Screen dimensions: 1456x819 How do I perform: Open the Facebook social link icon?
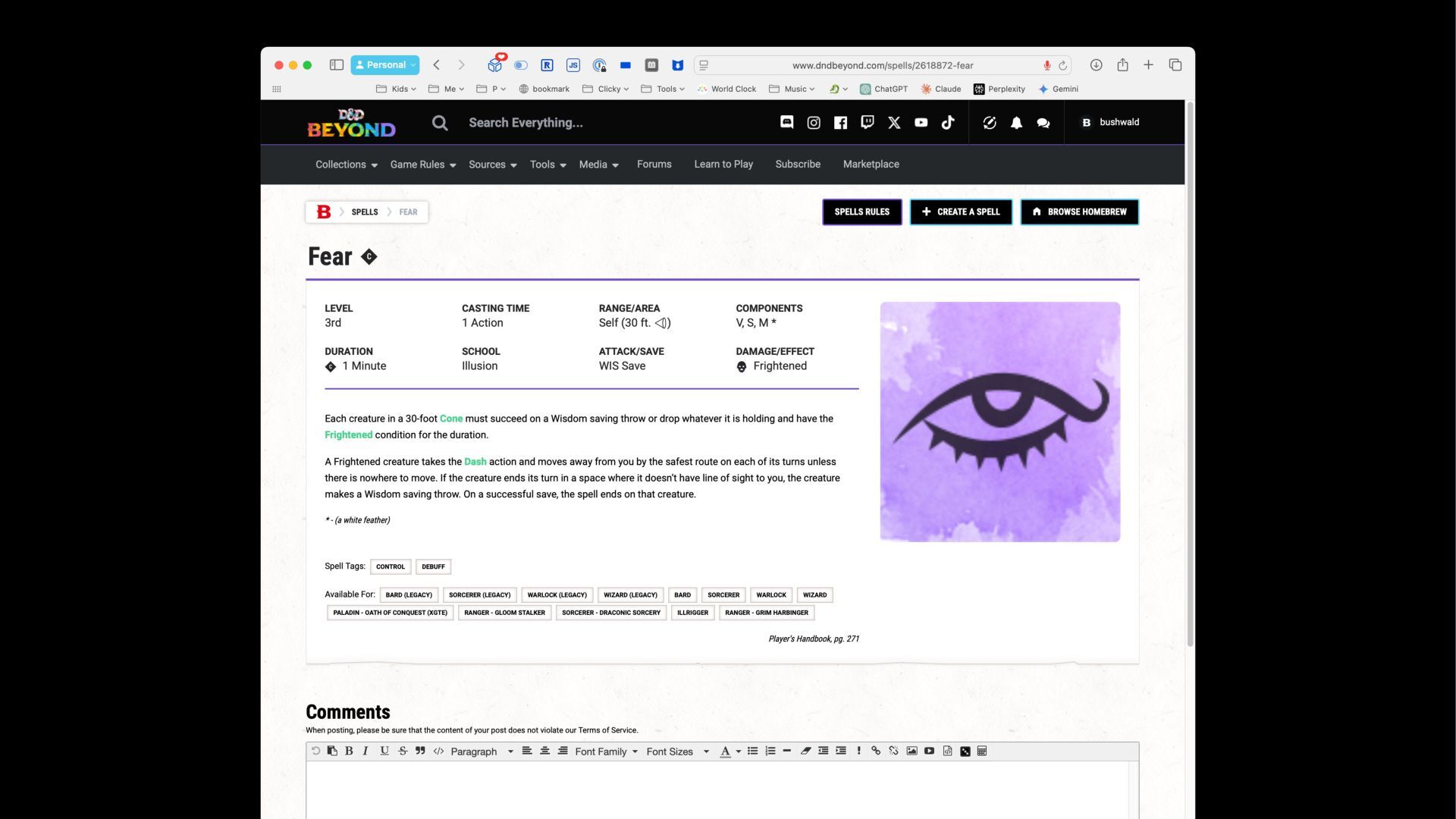point(840,123)
